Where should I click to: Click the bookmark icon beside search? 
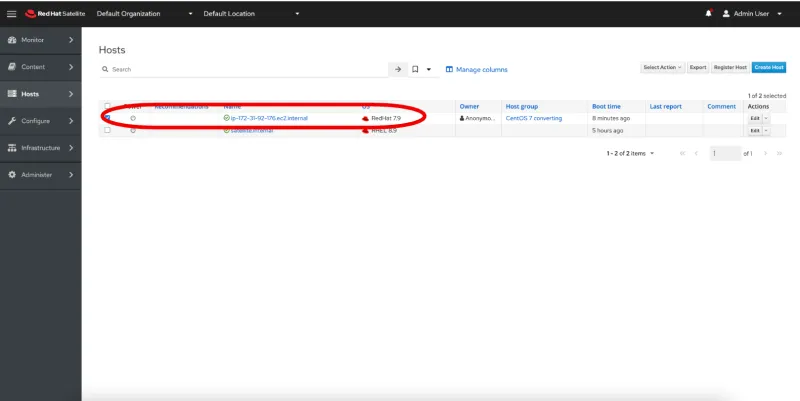point(416,69)
